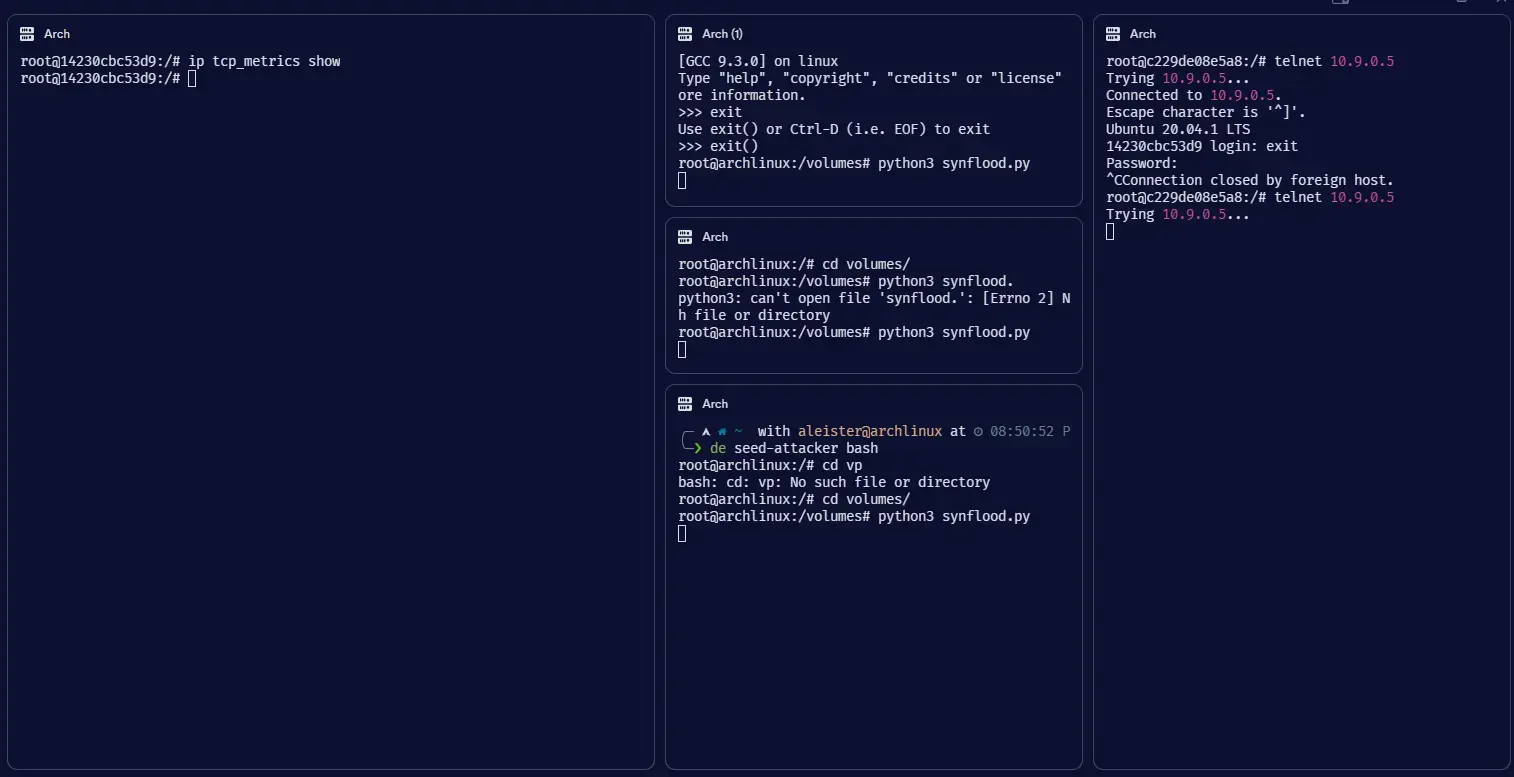Click the 'cd vp' command line

click(x=770, y=466)
